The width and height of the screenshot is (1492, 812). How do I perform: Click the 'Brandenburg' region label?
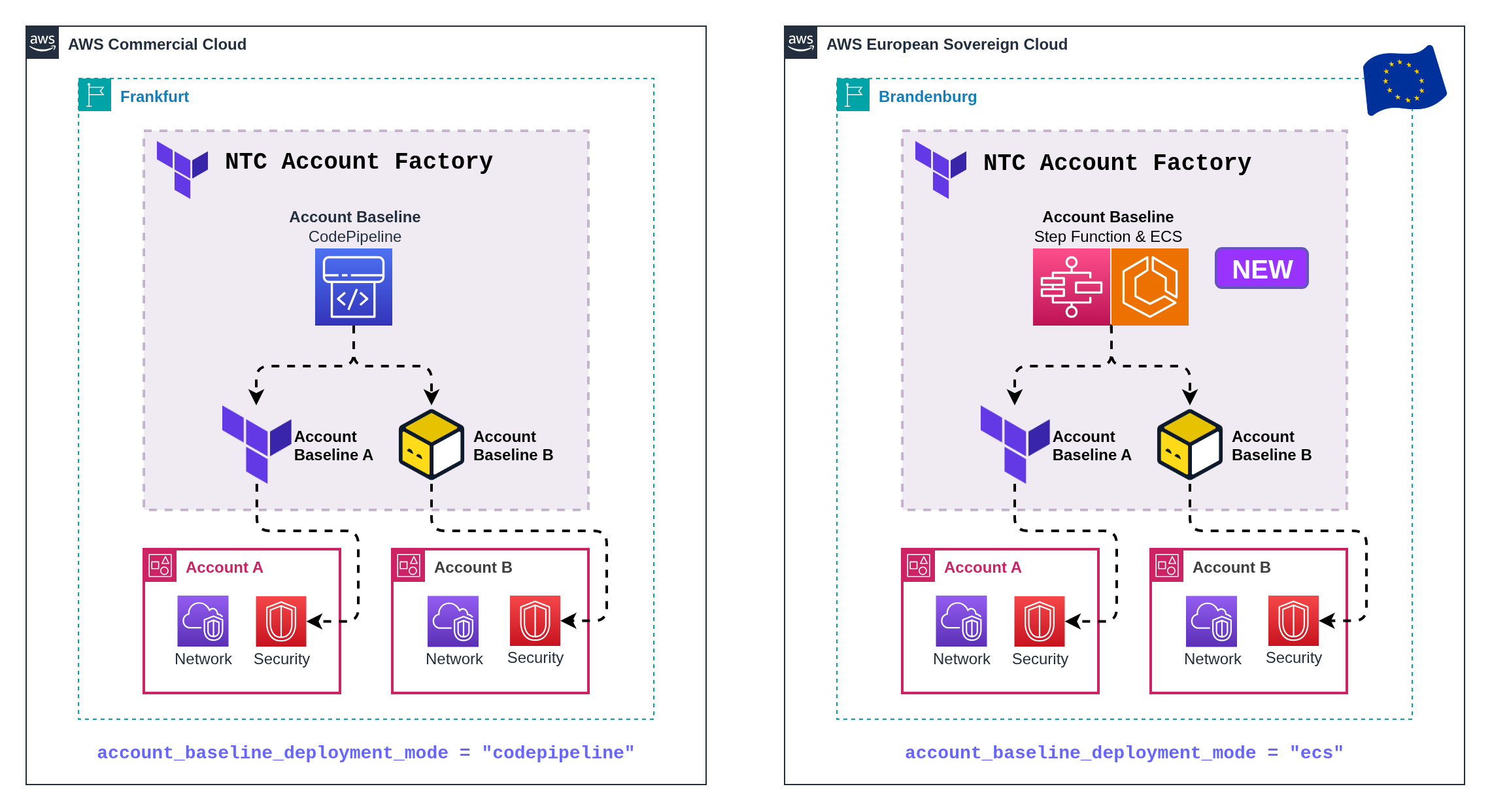[x=928, y=97]
